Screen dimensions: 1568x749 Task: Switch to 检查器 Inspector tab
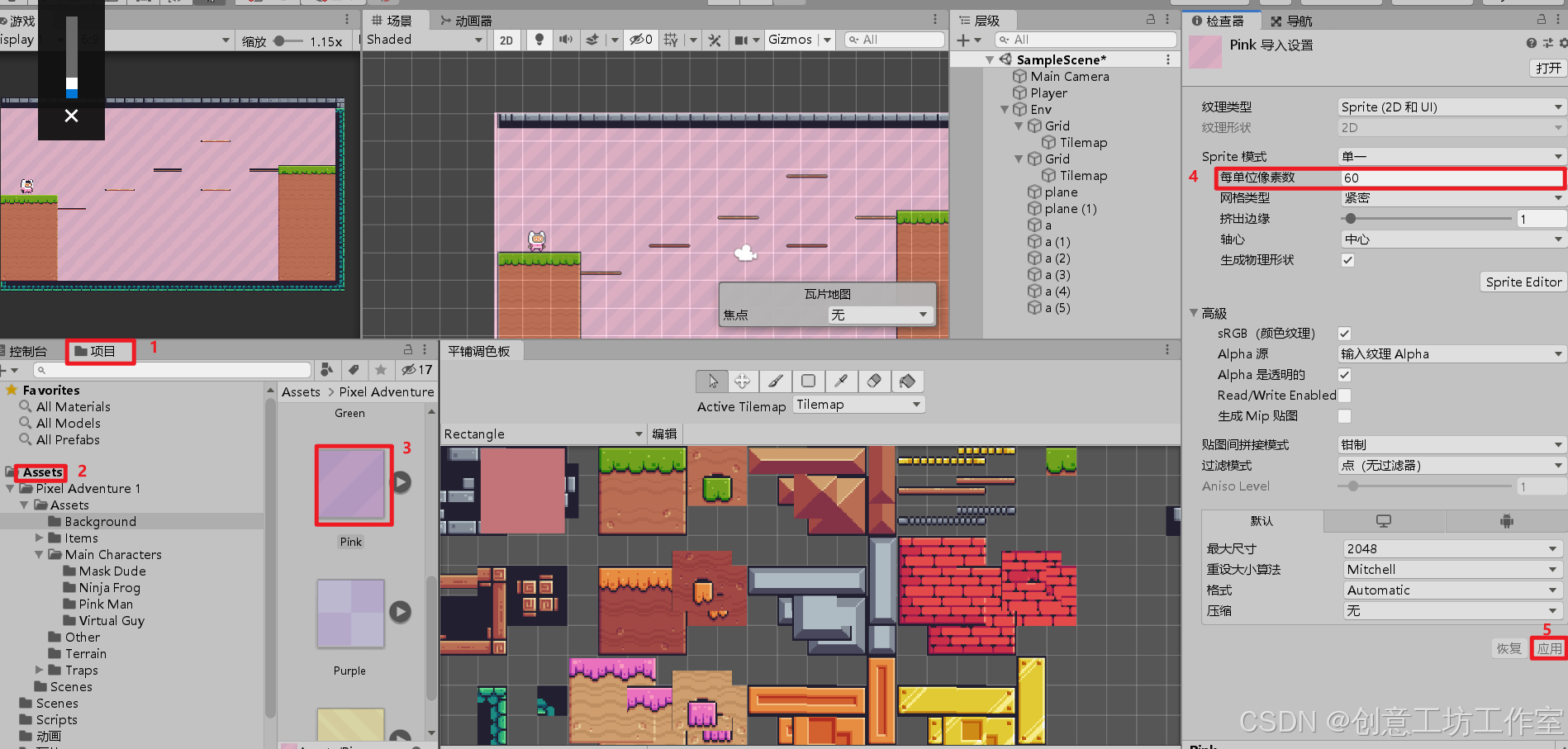(1219, 21)
